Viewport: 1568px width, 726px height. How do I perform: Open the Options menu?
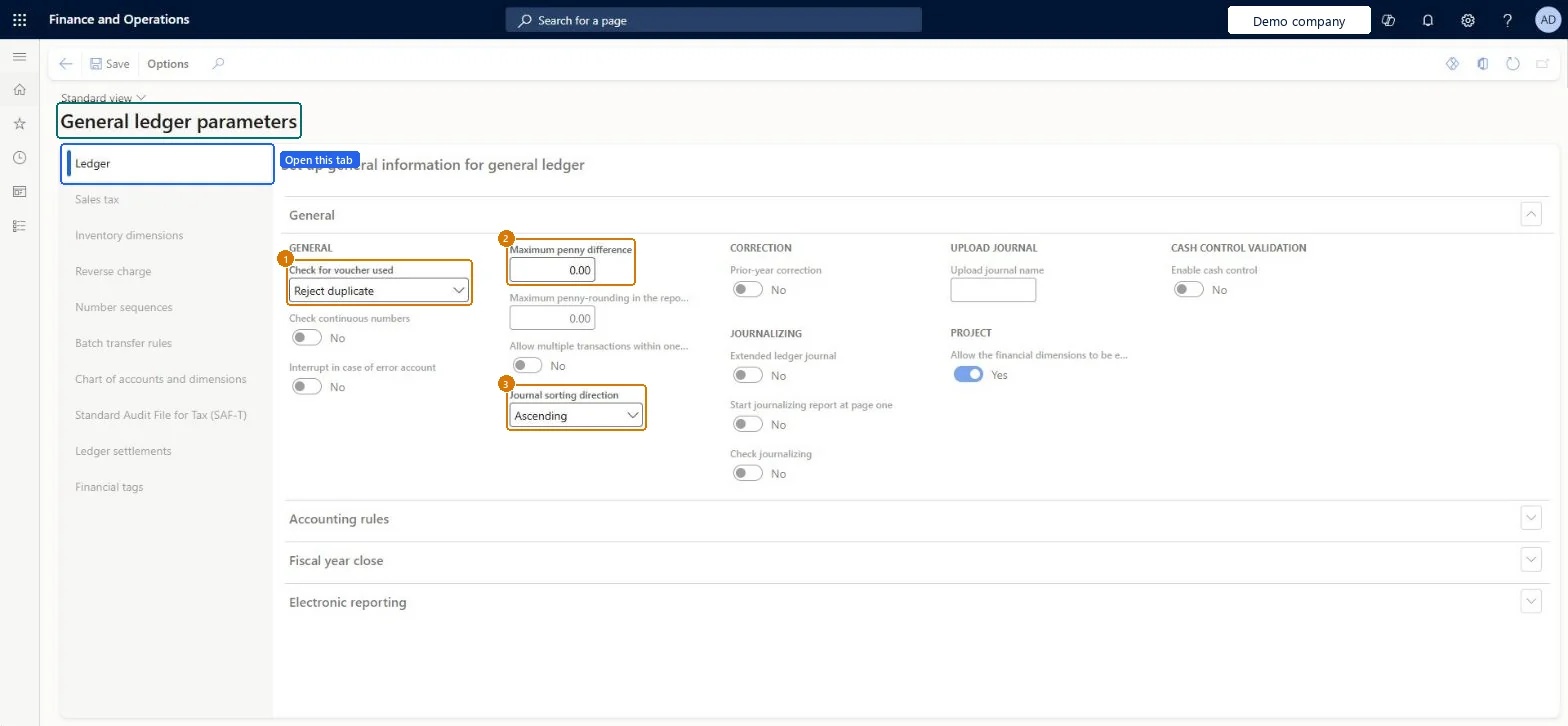[168, 63]
